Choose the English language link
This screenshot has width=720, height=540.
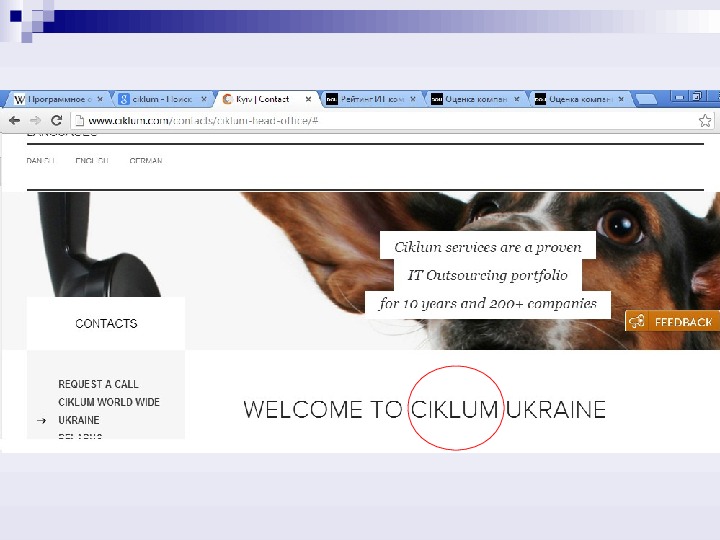pos(92,161)
